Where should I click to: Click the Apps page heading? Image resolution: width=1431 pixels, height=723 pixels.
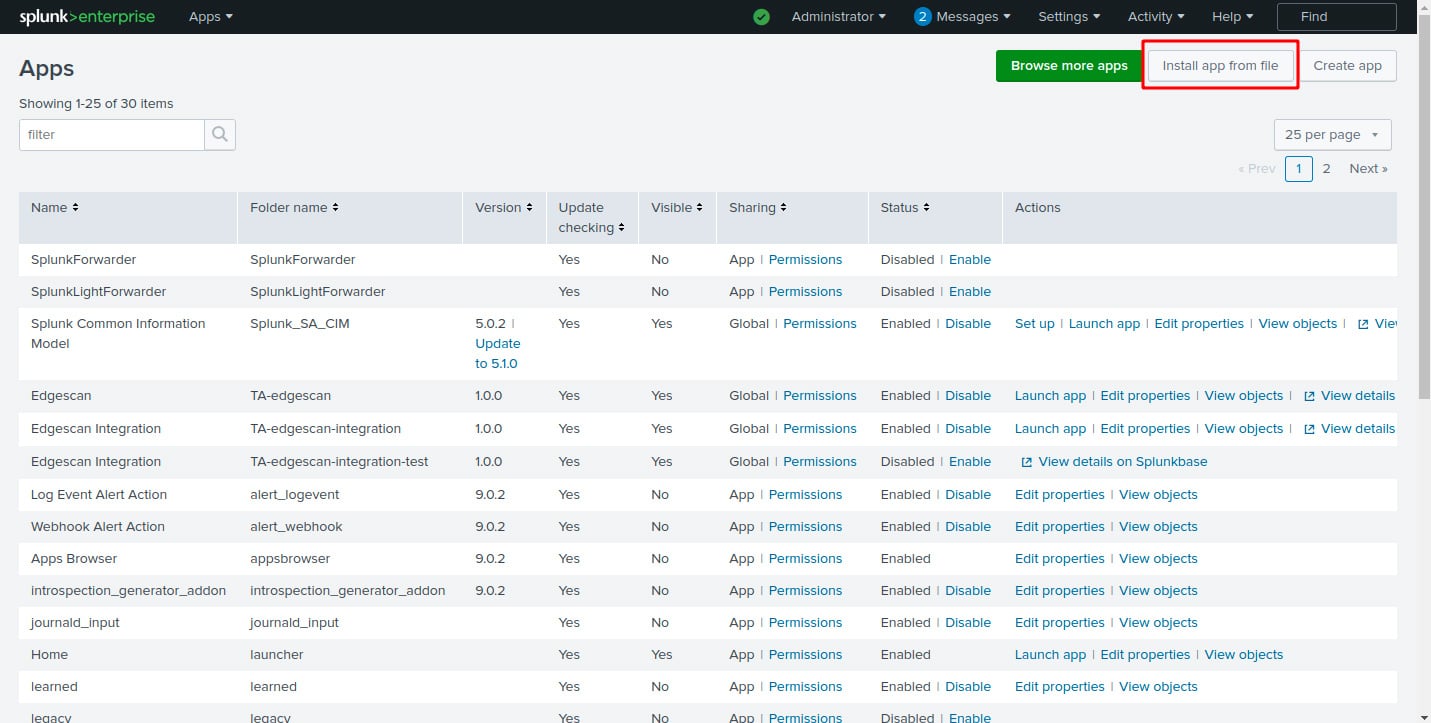[x=47, y=68]
